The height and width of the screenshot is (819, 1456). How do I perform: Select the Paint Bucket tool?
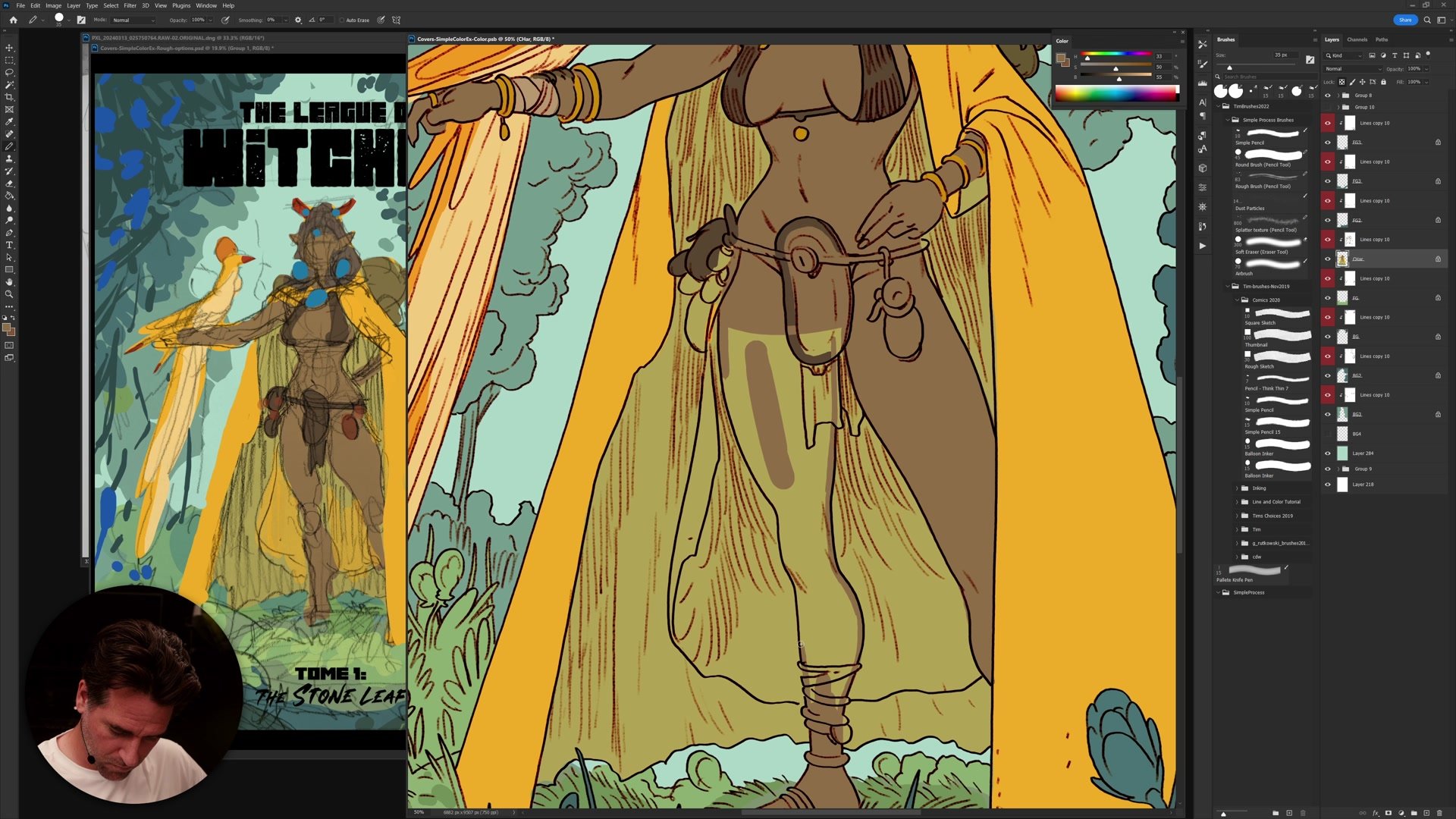coord(9,196)
